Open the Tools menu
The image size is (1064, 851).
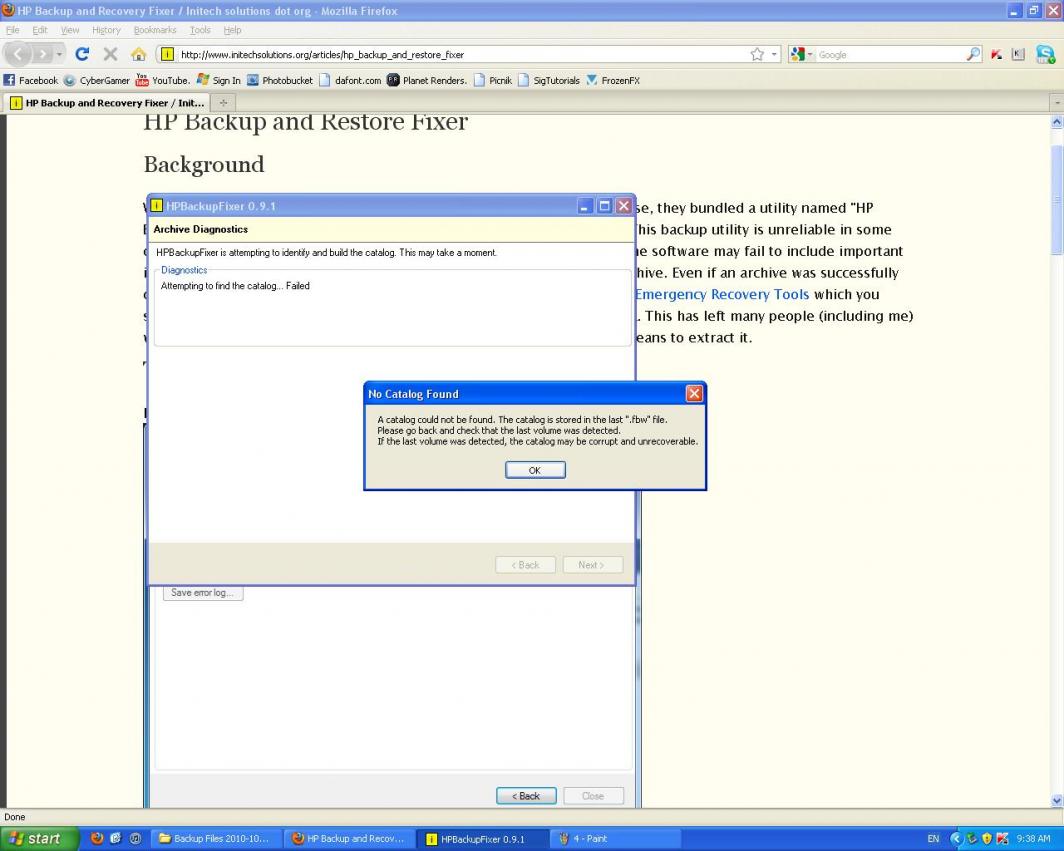200,30
